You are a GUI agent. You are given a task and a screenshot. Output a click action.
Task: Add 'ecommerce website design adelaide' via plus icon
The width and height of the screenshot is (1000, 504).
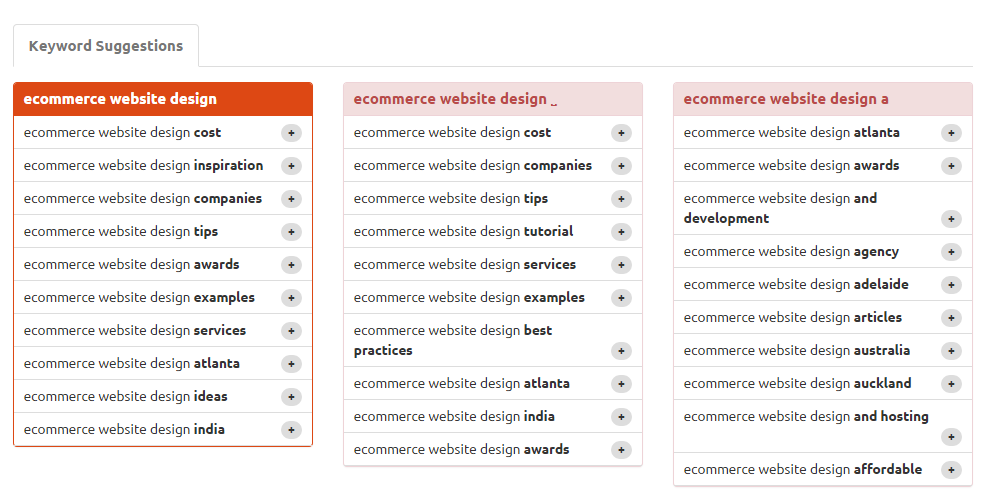click(x=951, y=285)
